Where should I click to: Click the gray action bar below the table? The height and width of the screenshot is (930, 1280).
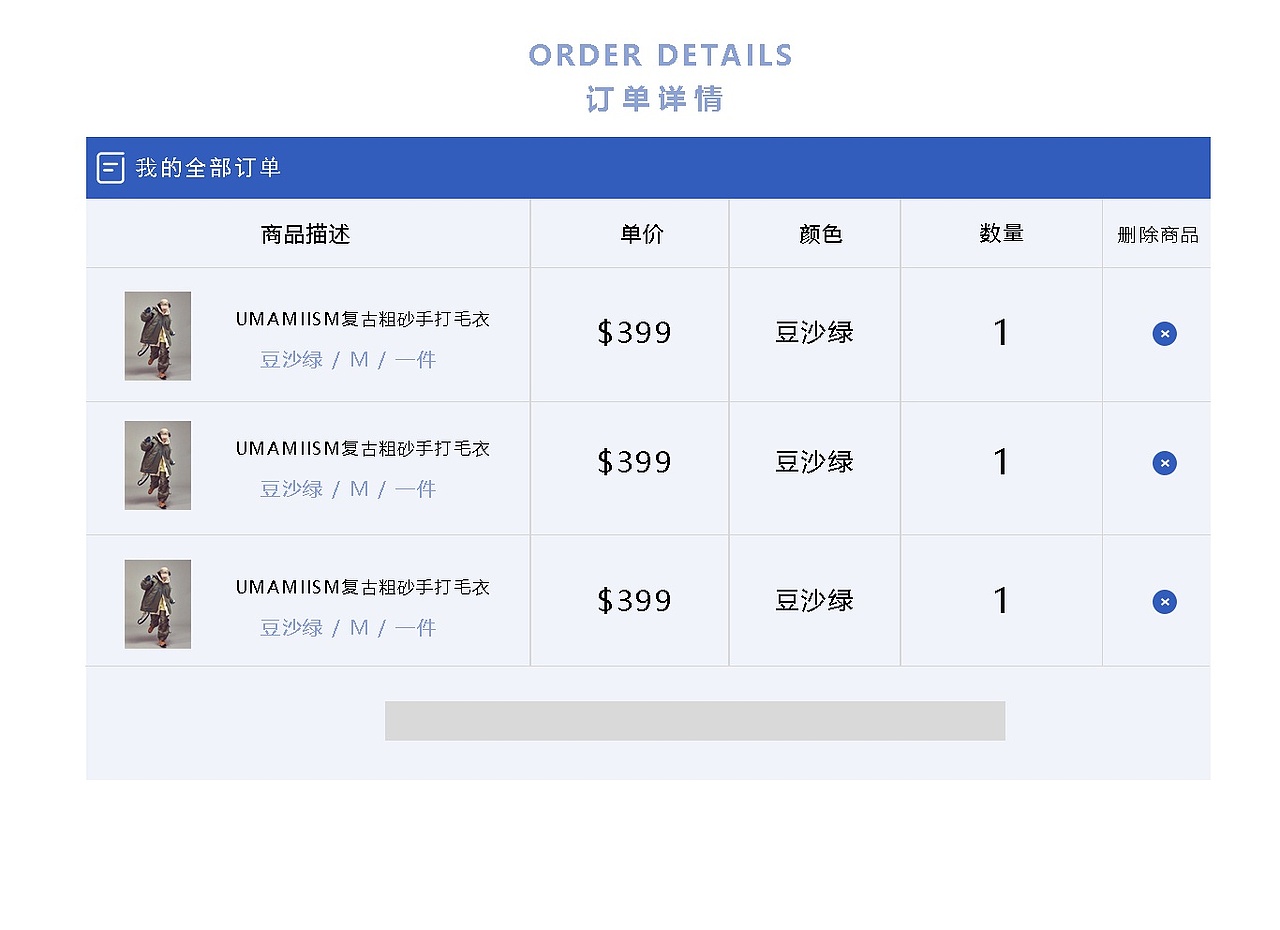(x=695, y=721)
